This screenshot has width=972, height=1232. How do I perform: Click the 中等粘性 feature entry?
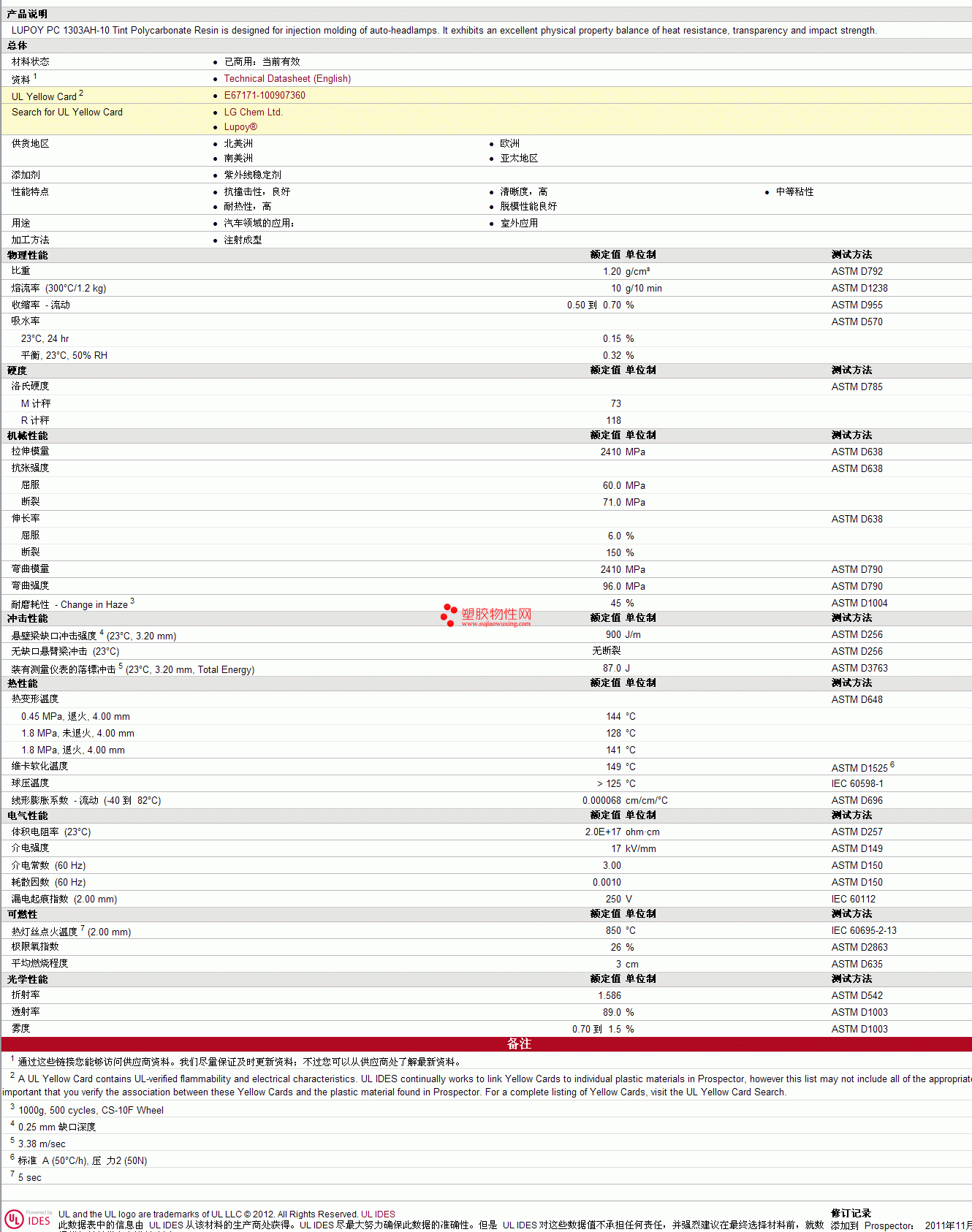794,191
